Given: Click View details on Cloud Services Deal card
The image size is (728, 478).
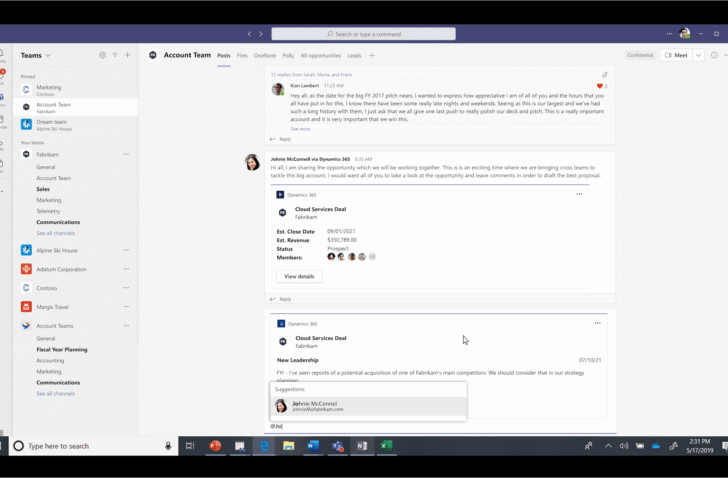Looking at the screenshot, I should point(299,277).
